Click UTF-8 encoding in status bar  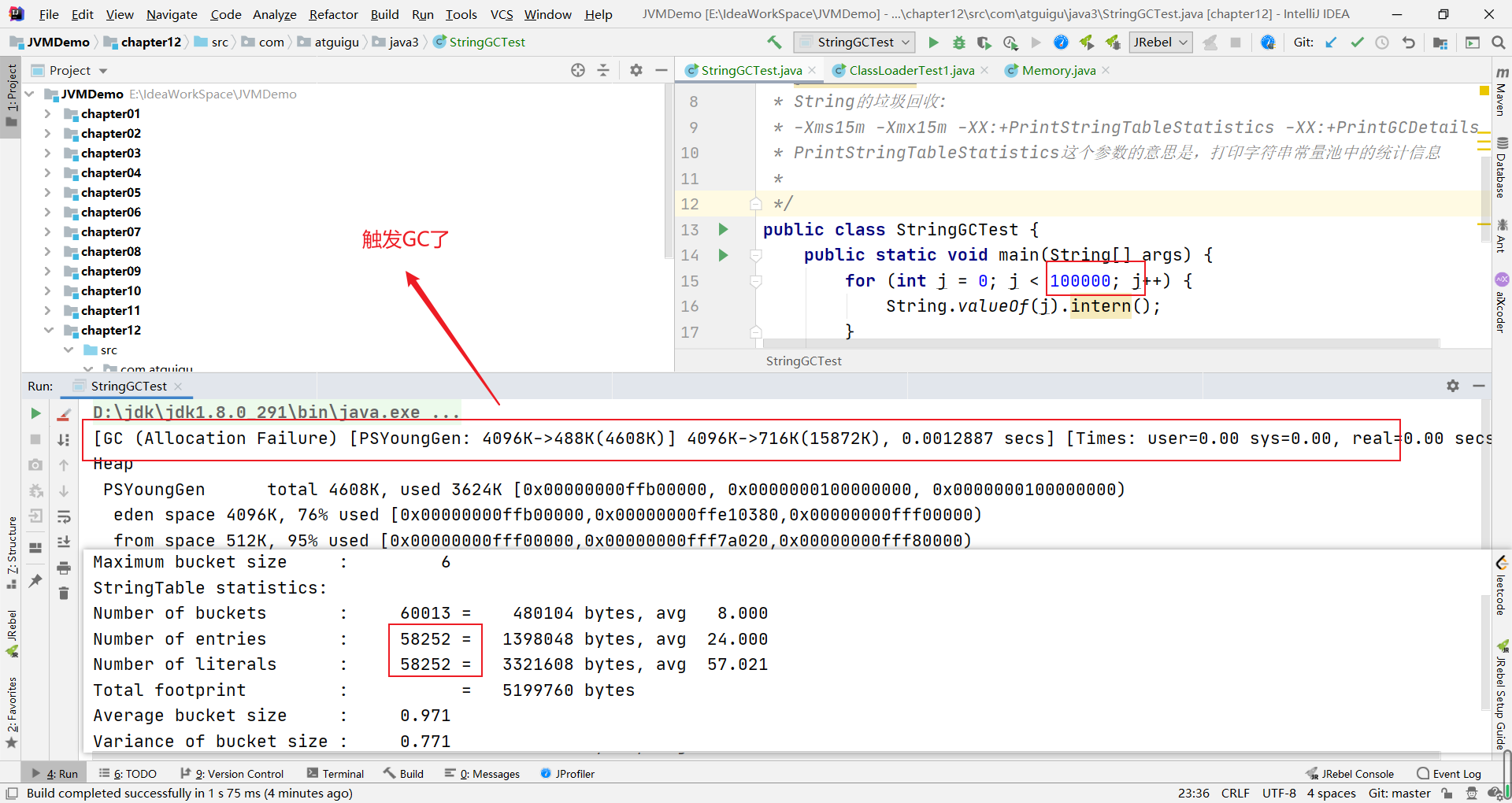coord(1279,793)
